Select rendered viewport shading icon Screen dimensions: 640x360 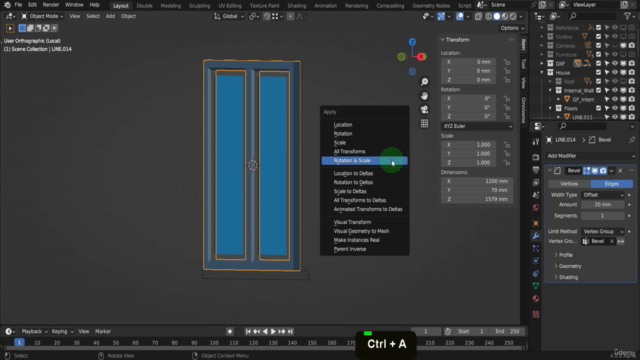[x=513, y=16]
